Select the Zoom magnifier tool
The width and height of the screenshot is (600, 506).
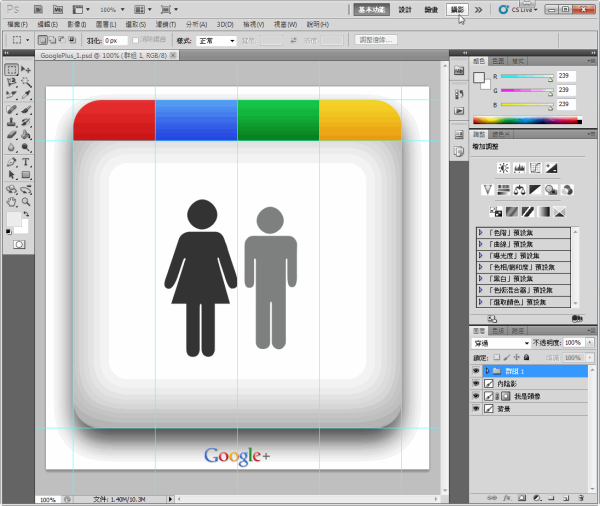(x=26, y=200)
